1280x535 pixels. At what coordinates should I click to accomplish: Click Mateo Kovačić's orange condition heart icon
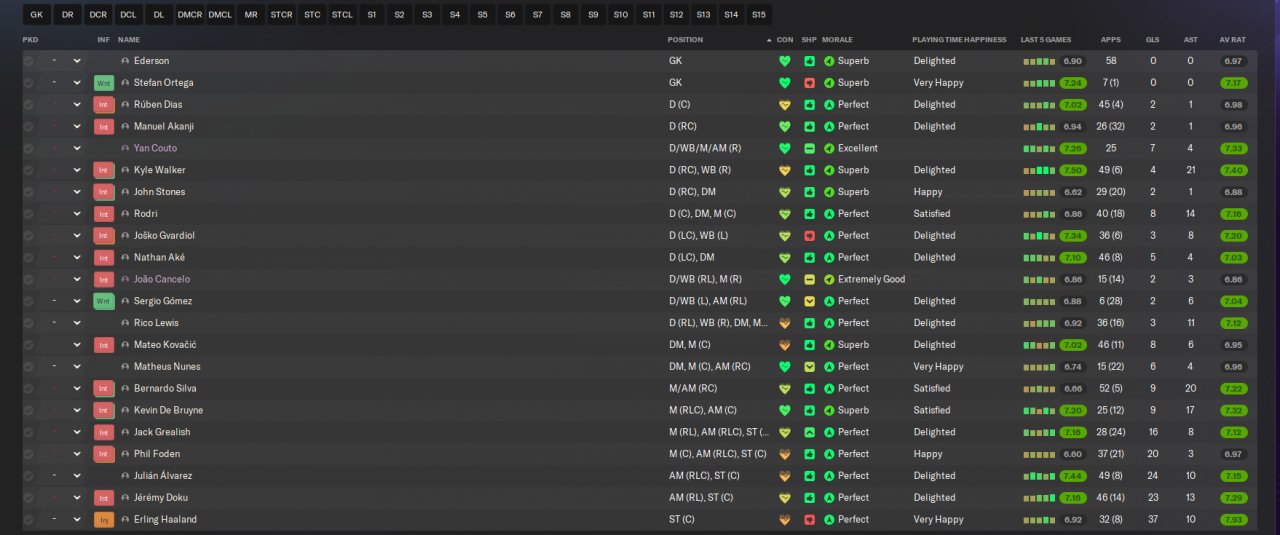point(784,345)
